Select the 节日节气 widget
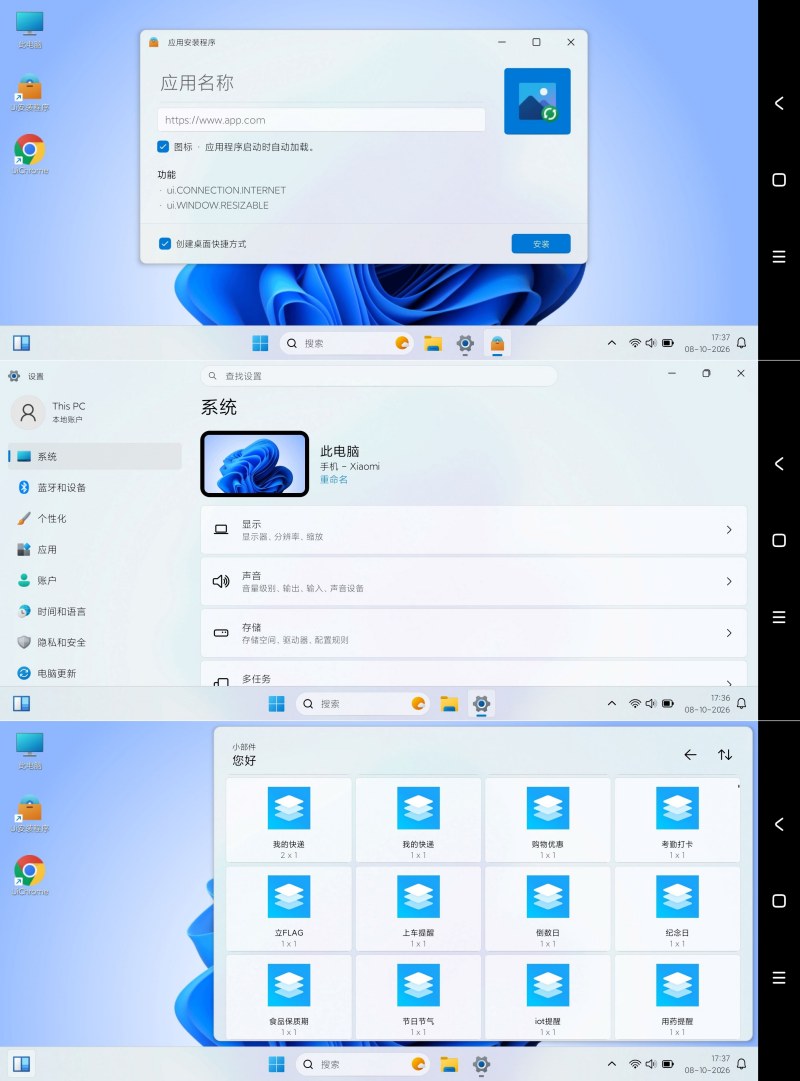800x1081 pixels. pyautogui.click(x=418, y=997)
